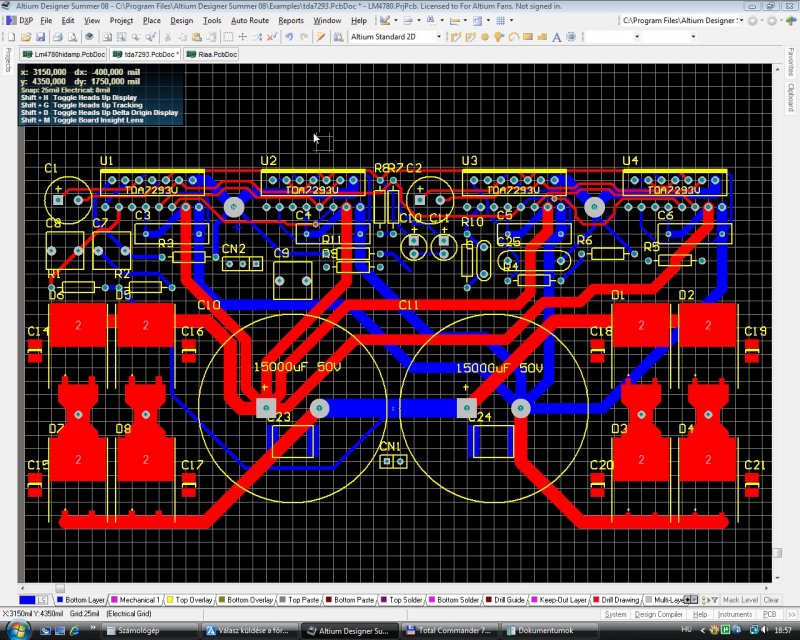Open the second empty toolbar combo box
The image size is (800, 640).
[670, 37]
